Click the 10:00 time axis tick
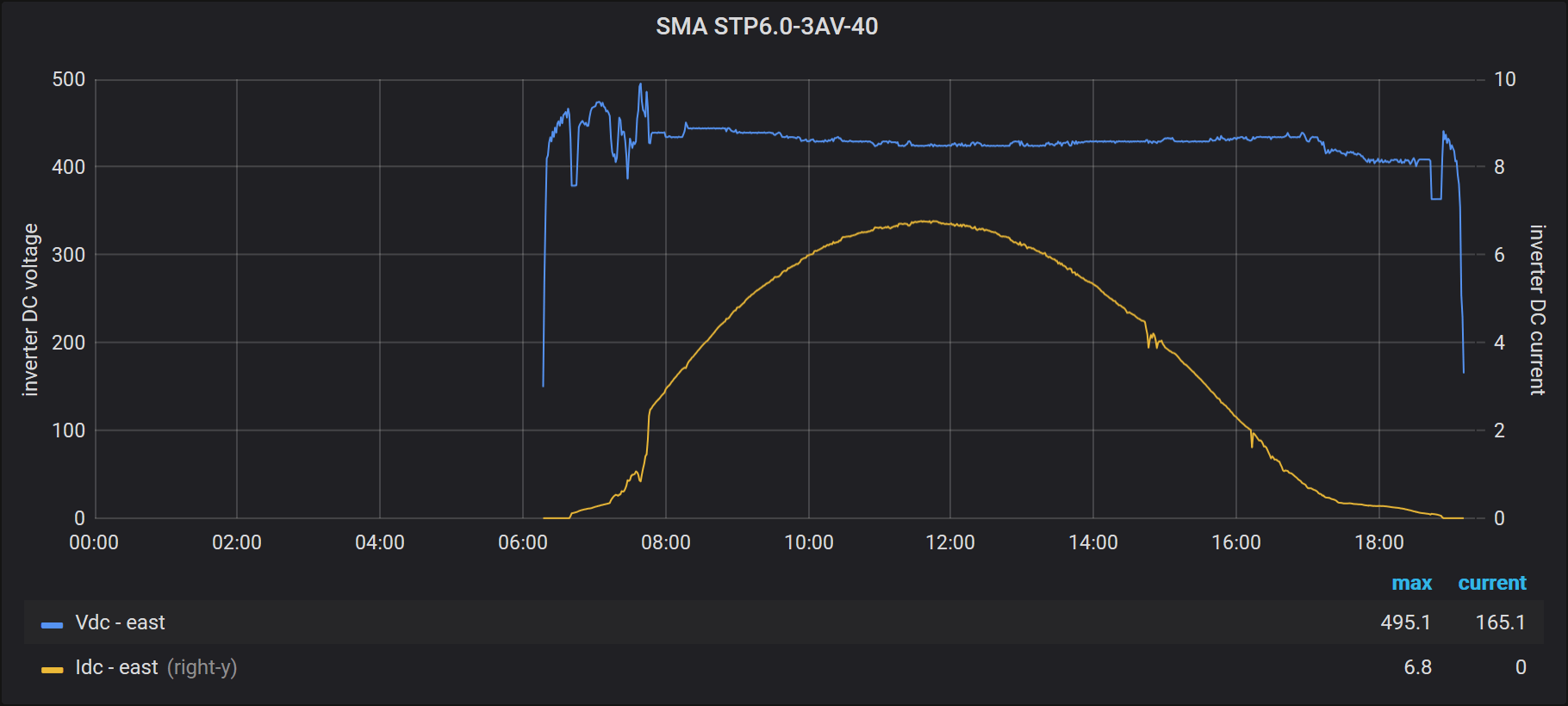Image resolution: width=1568 pixels, height=706 pixels. 809,542
